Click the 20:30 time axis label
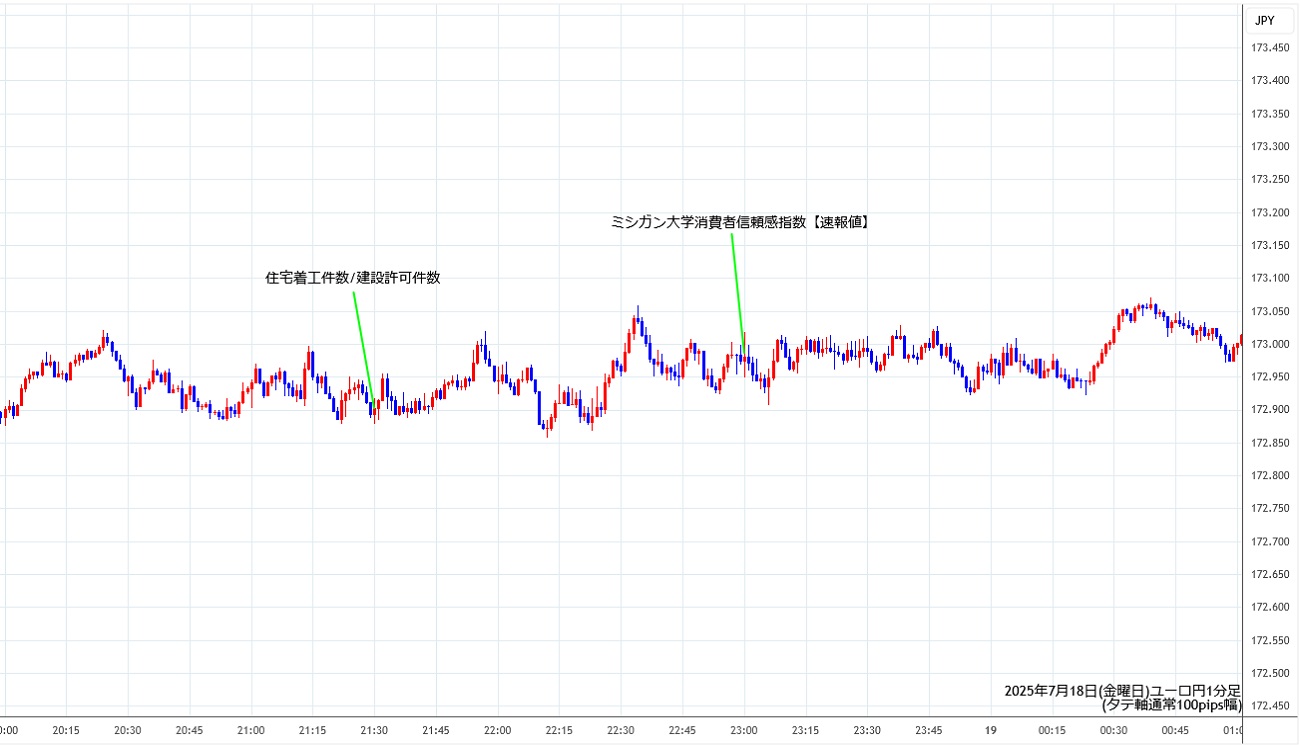The width and height of the screenshot is (1300, 745). coord(128,731)
